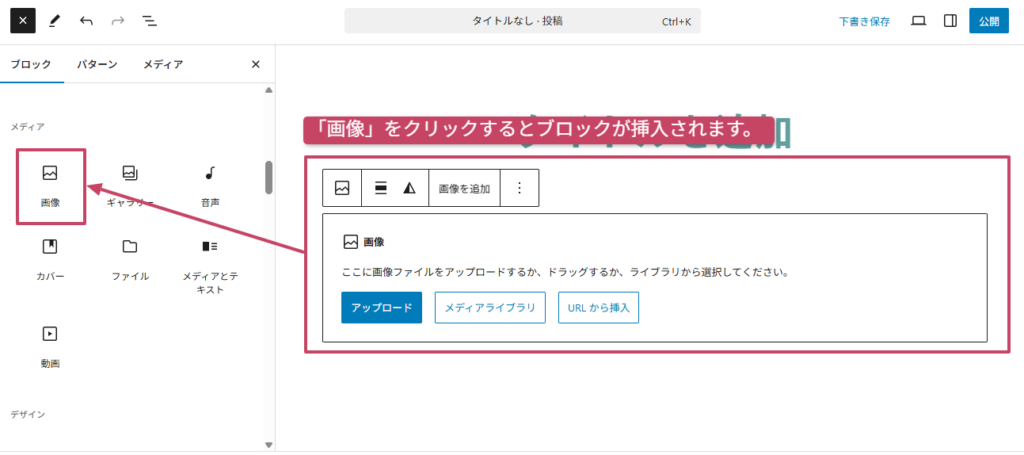Insert the メディアとテキスト block
The height and width of the screenshot is (455, 1024).
(210, 265)
